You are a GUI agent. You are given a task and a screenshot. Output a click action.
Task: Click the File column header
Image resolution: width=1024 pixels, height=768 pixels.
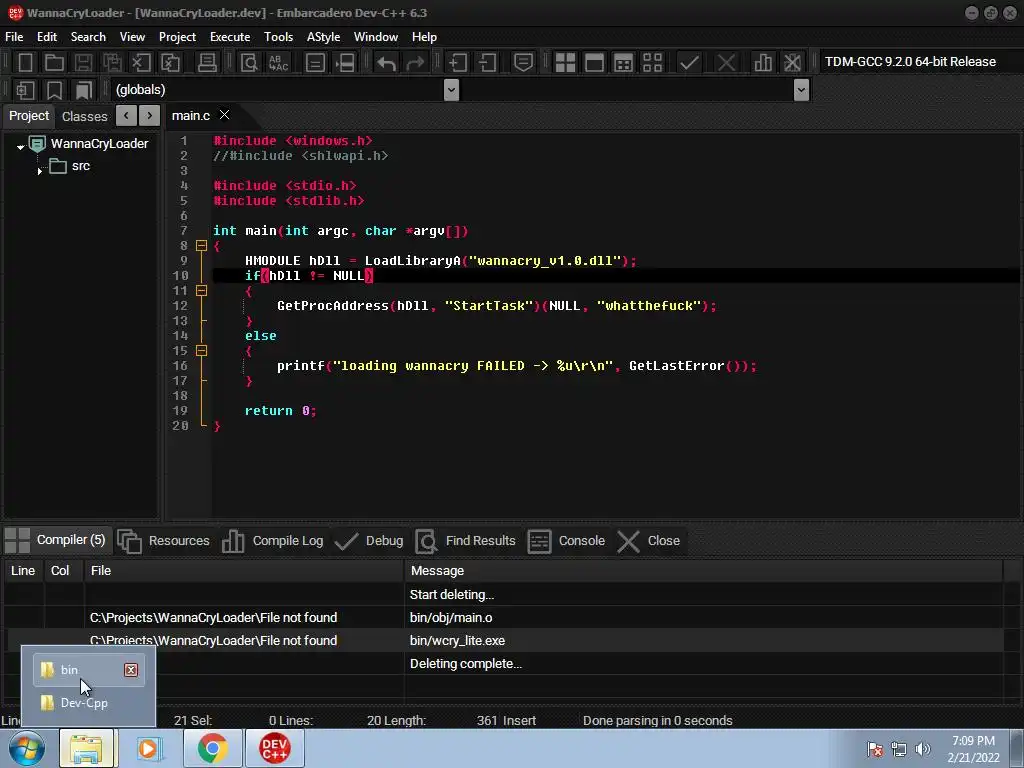(244, 571)
